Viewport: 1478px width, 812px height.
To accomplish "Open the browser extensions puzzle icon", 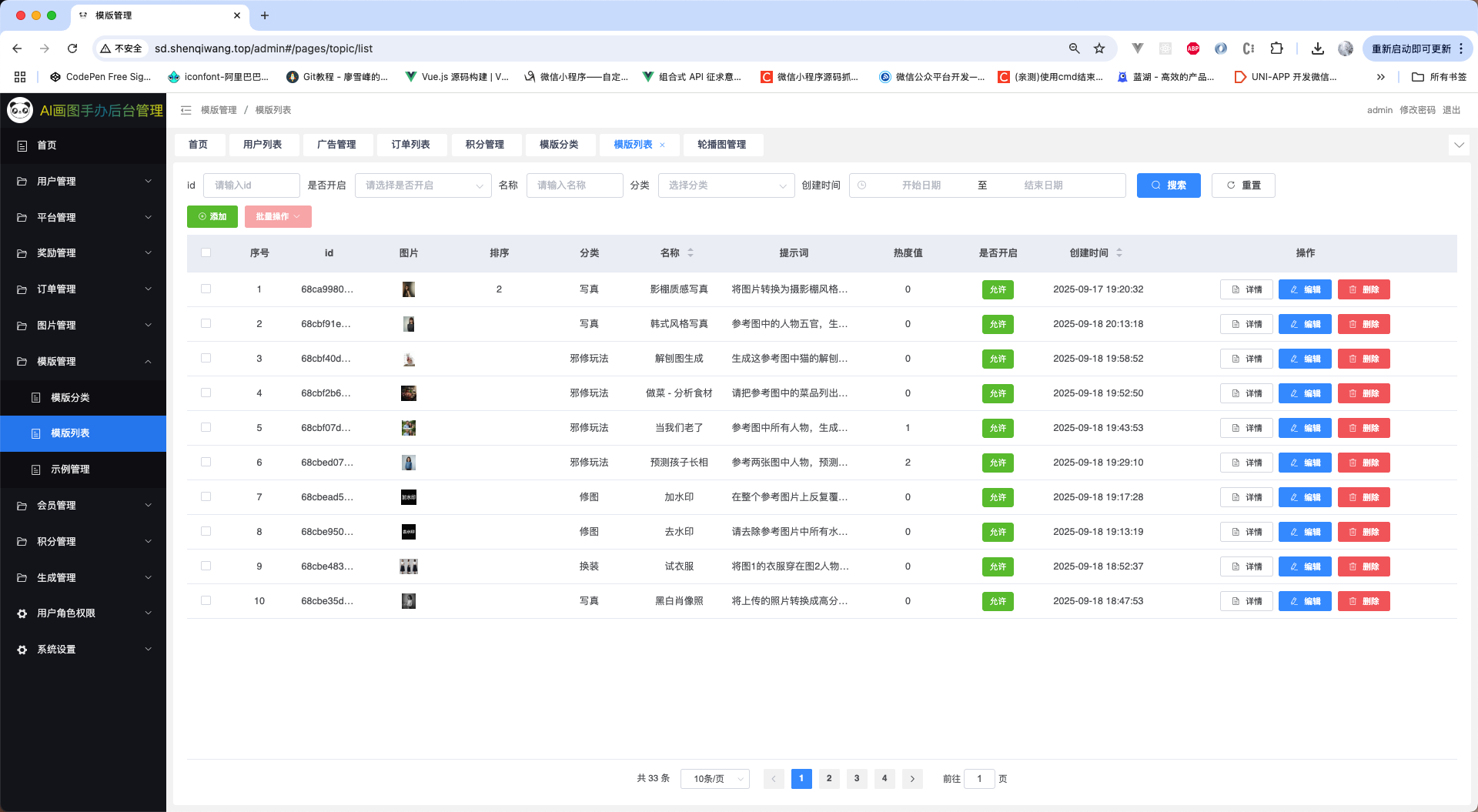I will click(1276, 48).
